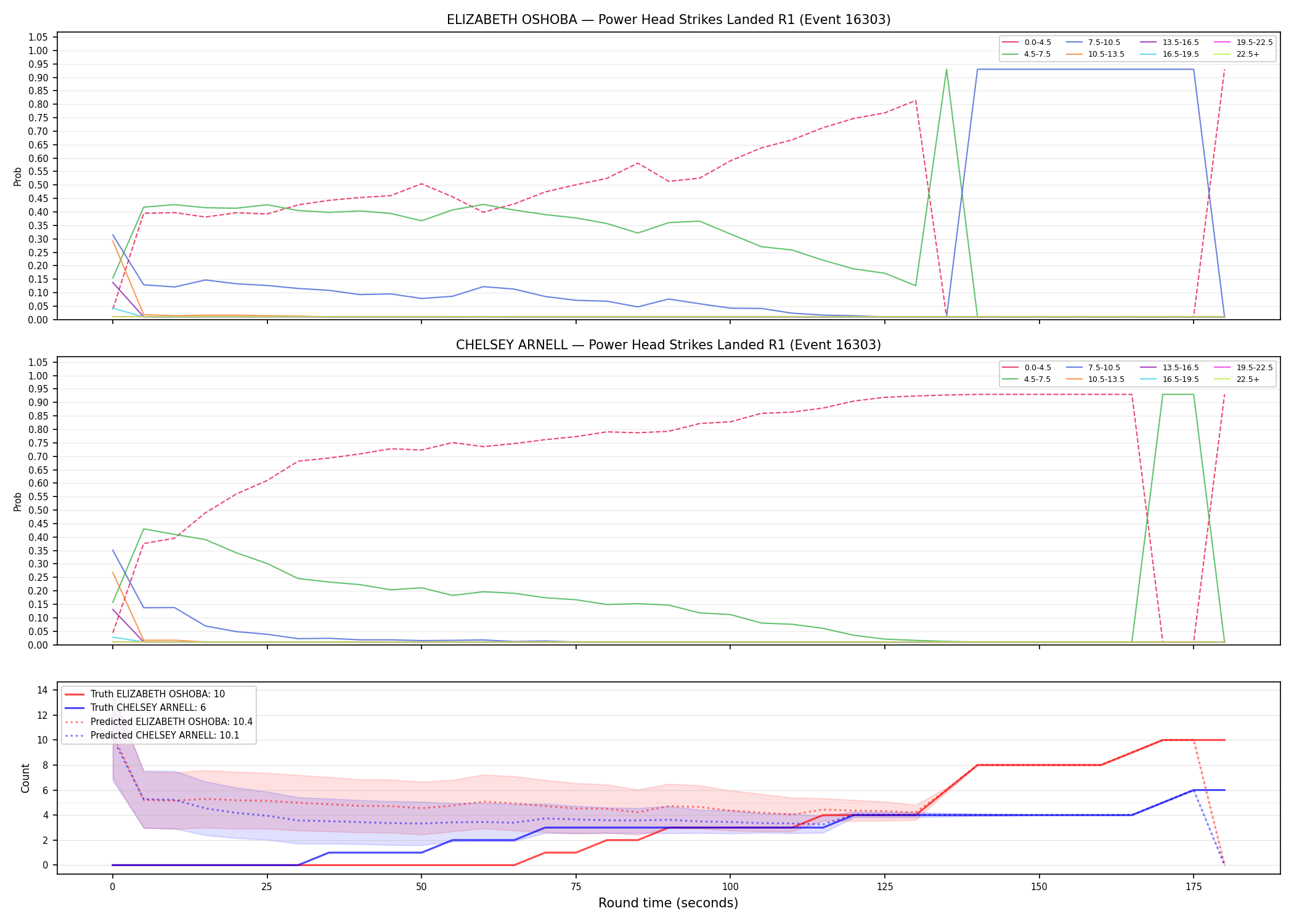Click the 14 tick label on the Count axis
The image size is (1294, 924).
click(x=43, y=690)
